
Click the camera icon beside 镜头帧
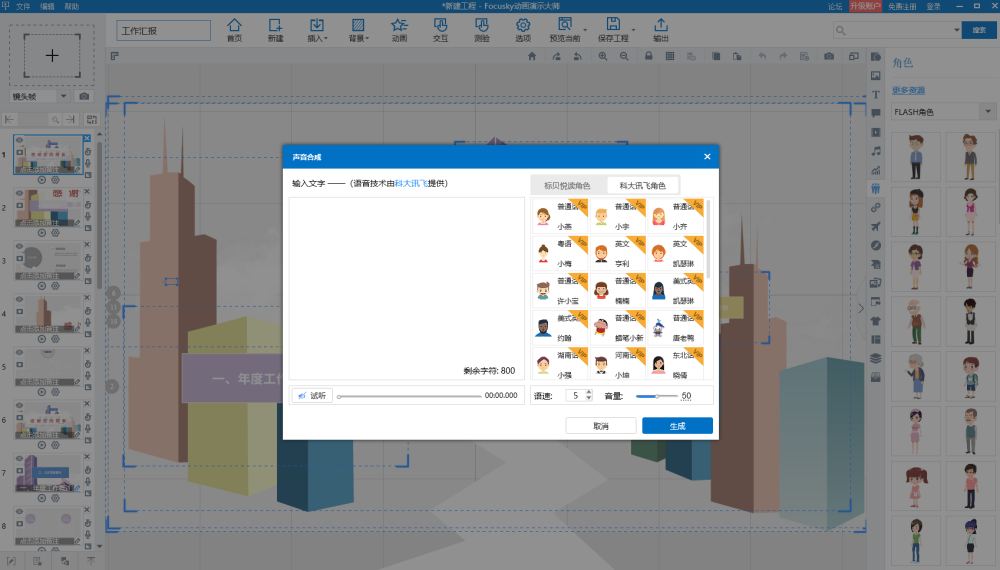[x=84, y=96]
